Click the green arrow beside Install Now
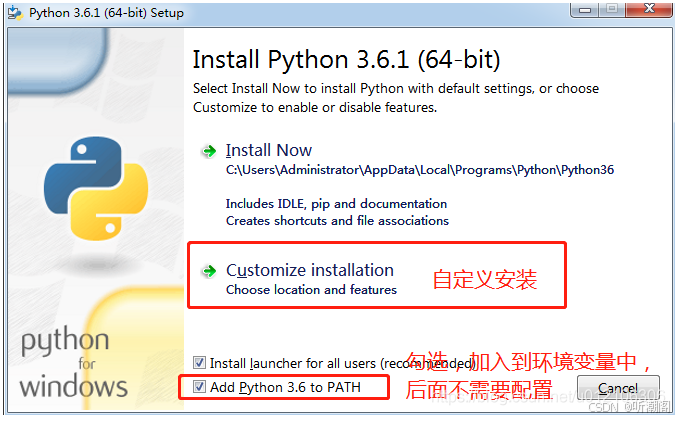 210,151
